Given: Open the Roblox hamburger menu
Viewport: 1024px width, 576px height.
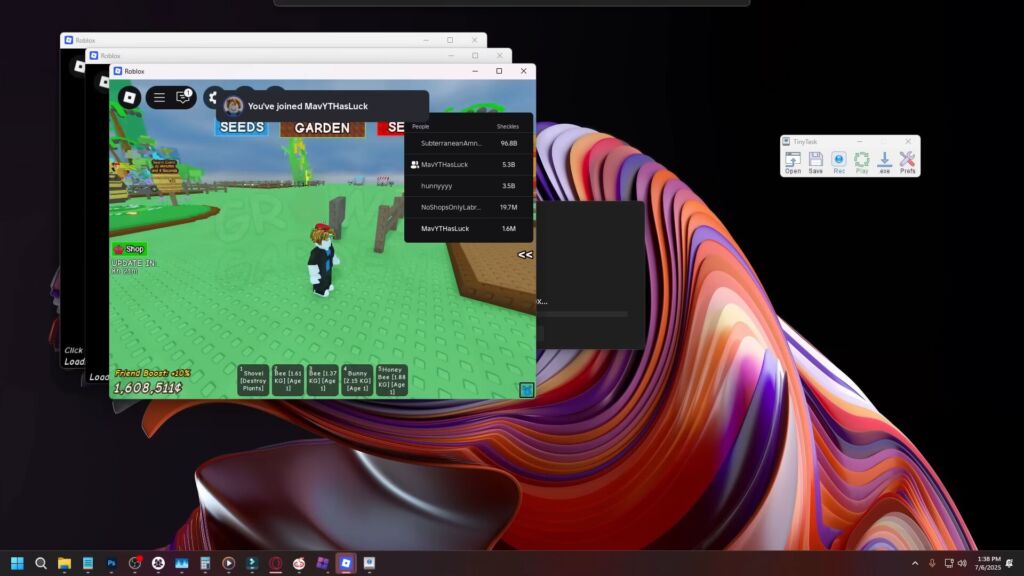Looking at the screenshot, I should click(x=159, y=97).
